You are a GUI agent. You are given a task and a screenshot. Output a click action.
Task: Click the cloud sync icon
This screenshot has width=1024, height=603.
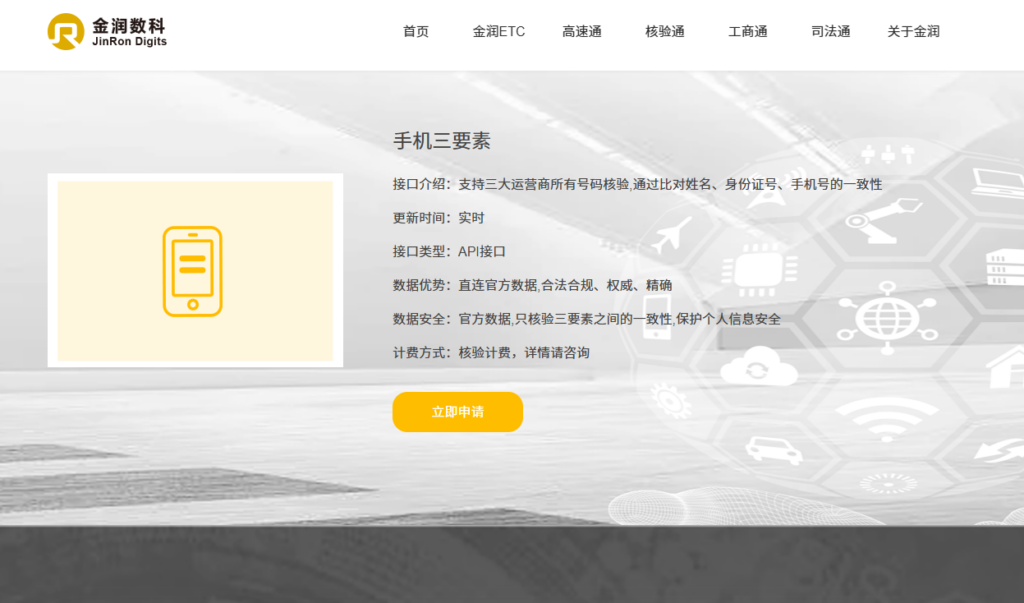759,368
